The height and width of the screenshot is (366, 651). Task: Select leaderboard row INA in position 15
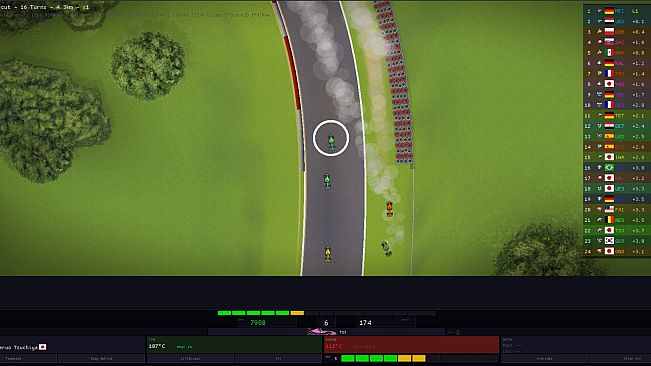click(617, 157)
